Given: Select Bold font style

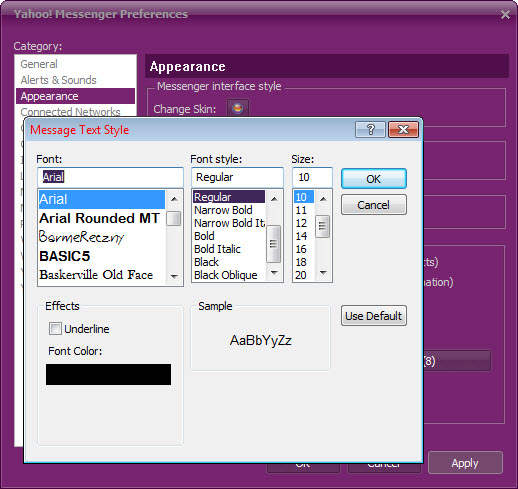Looking at the screenshot, I should 229,236.
